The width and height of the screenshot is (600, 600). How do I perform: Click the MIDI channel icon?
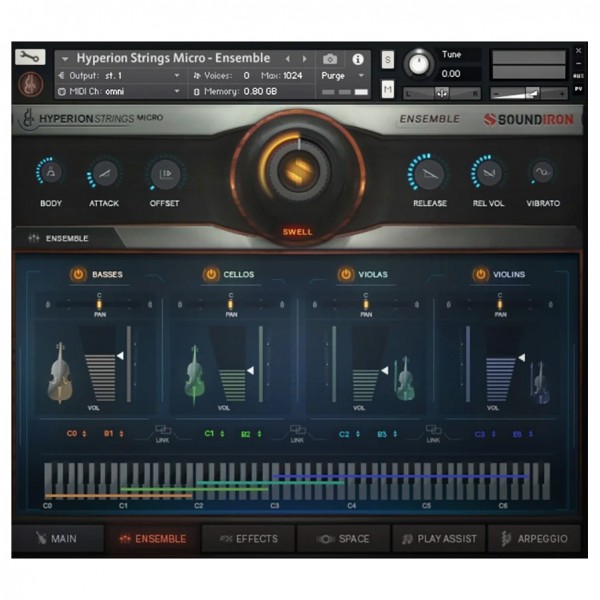[x=62, y=91]
